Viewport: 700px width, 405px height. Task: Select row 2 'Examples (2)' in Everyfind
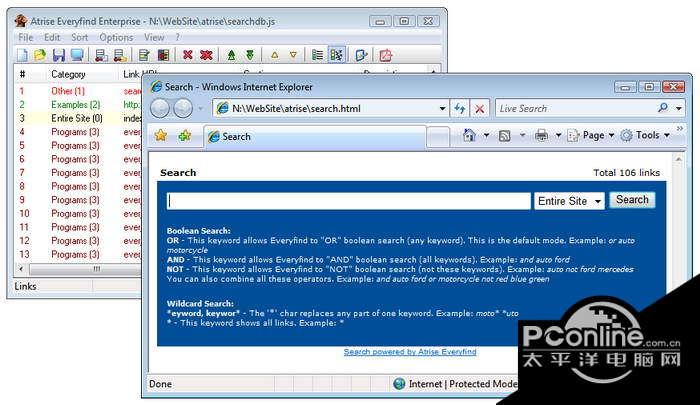79,104
